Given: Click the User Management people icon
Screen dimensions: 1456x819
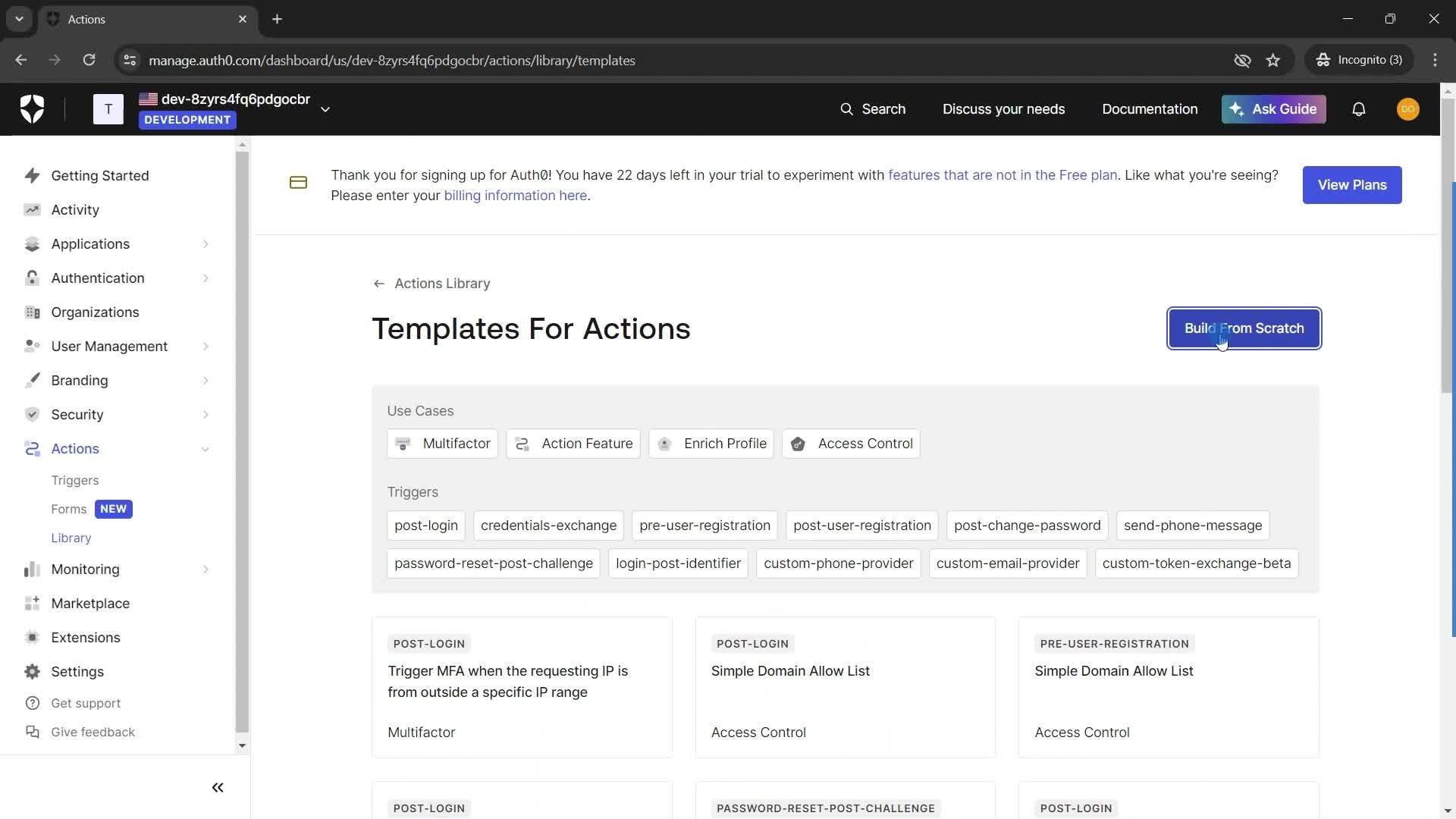Looking at the screenshot, I should (32, 347).
